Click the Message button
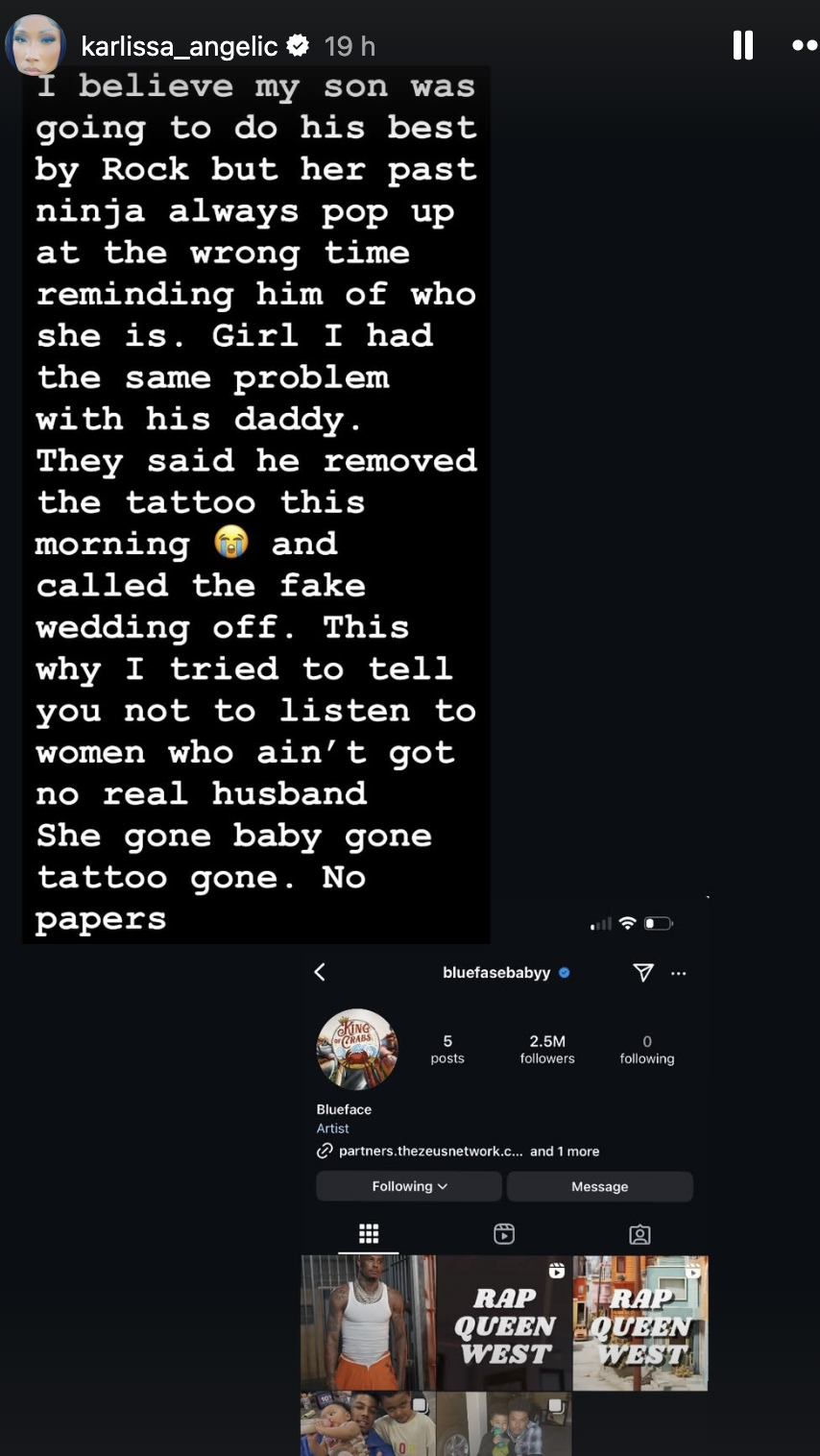The image size is (820, 1456). pyautogui.click(x=599, y=1186)
